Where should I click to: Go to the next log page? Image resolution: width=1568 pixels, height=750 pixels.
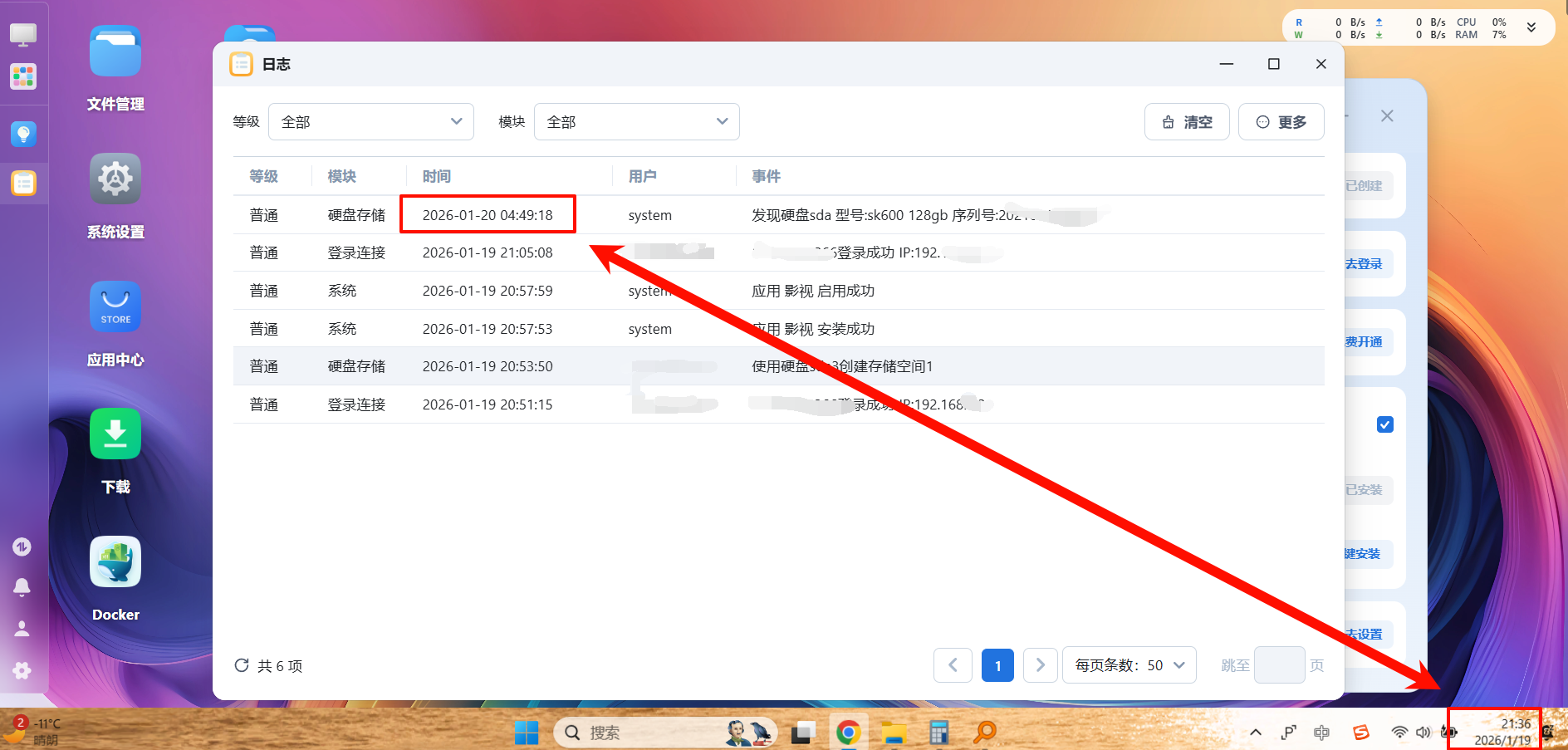coord(1040,665)
